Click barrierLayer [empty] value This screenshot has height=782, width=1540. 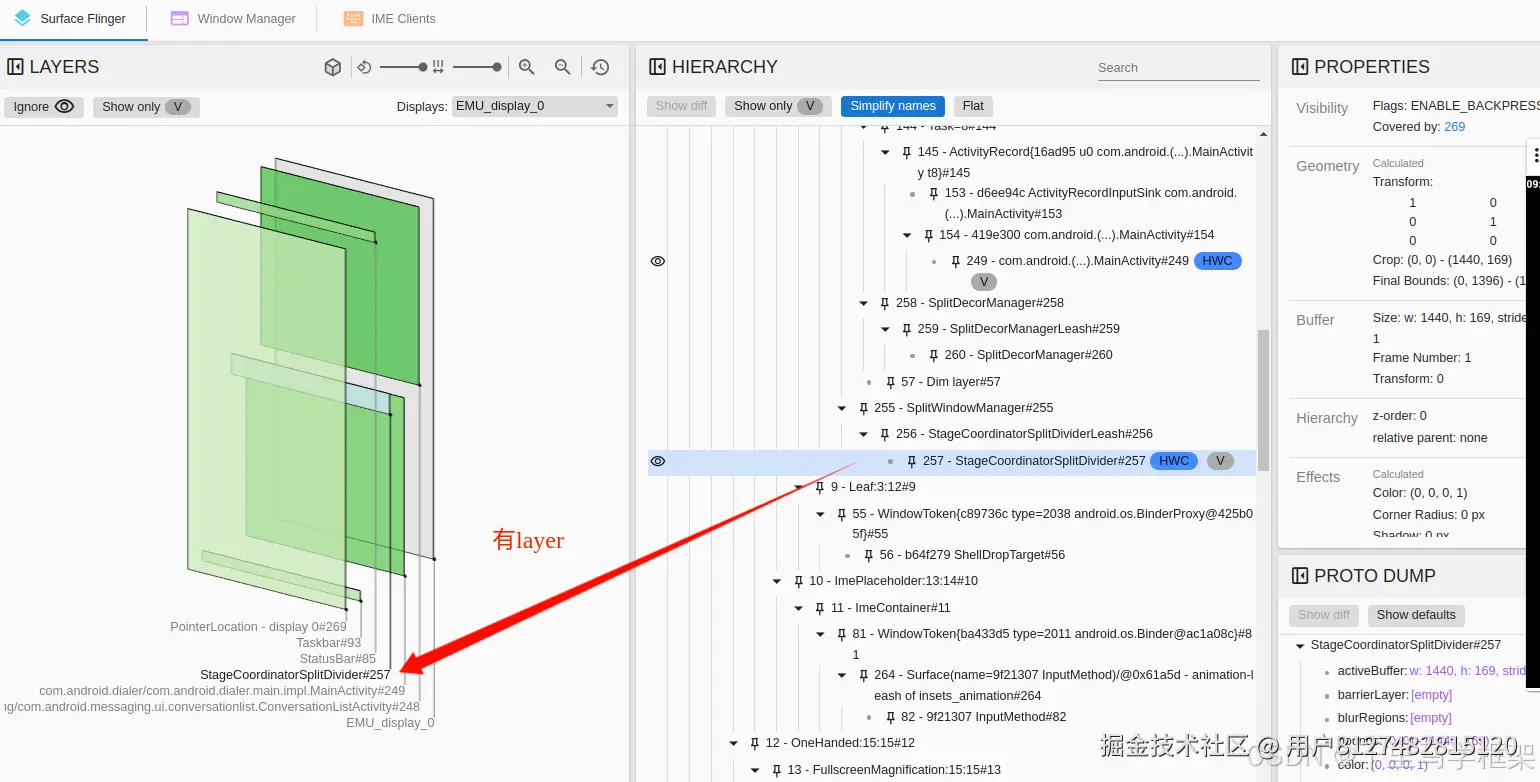(1431, 695)
